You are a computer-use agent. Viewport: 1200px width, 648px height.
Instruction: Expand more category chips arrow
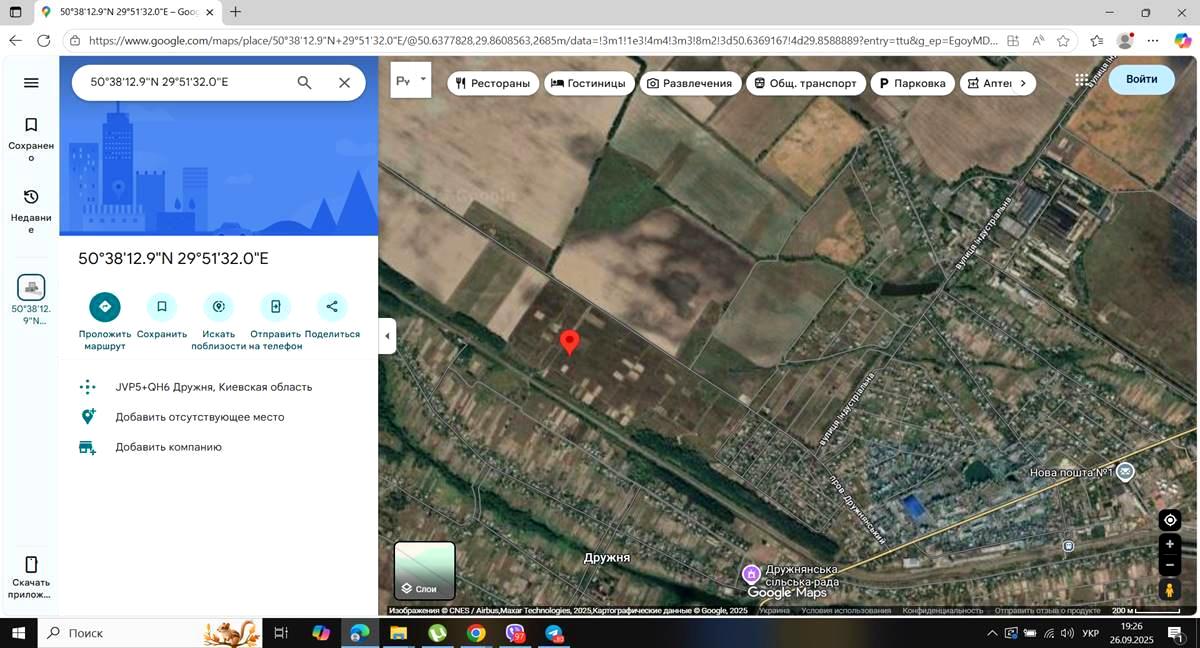(x=1022, y=84)
